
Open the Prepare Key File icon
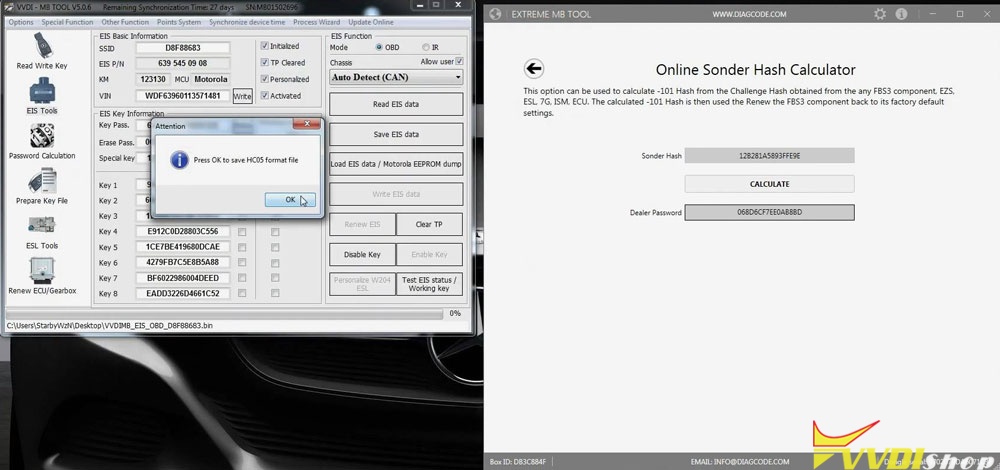click(42, 186)
